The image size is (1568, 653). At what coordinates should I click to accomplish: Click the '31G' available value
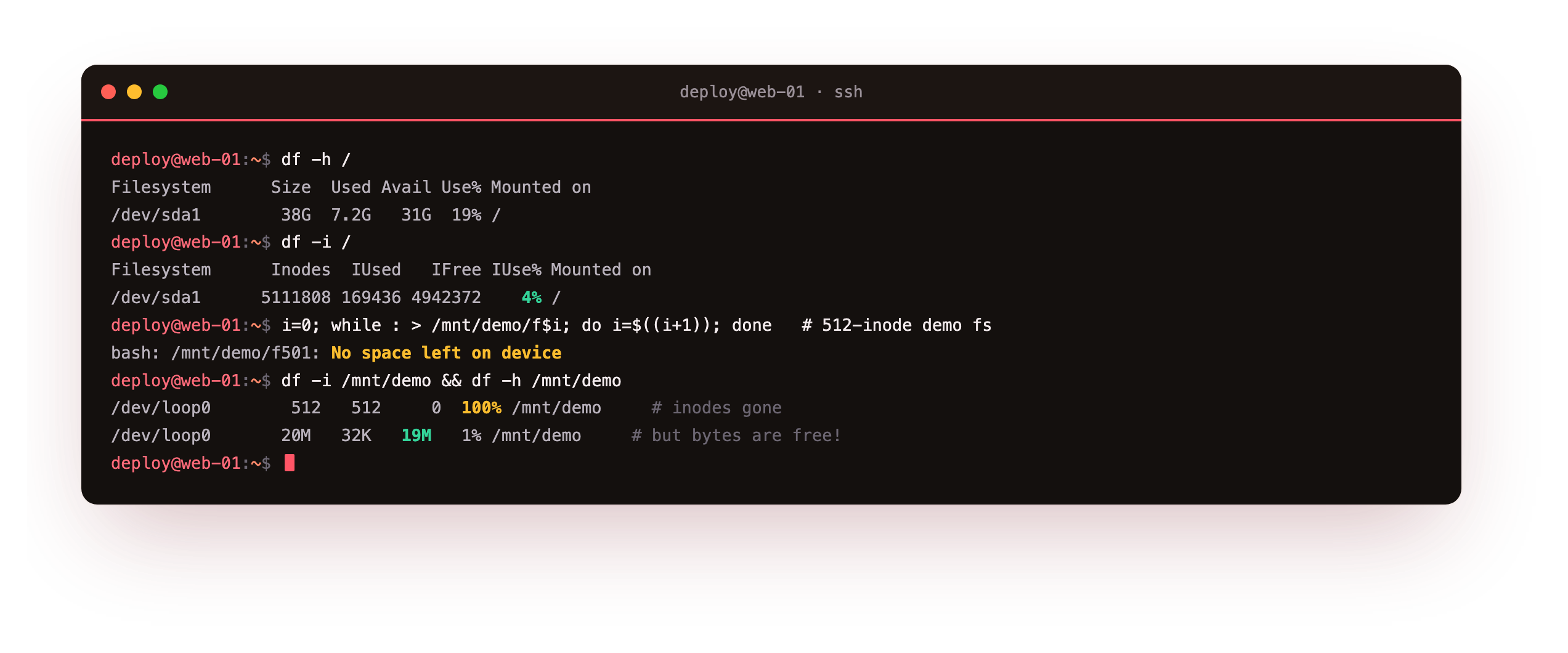pos(416,215)
